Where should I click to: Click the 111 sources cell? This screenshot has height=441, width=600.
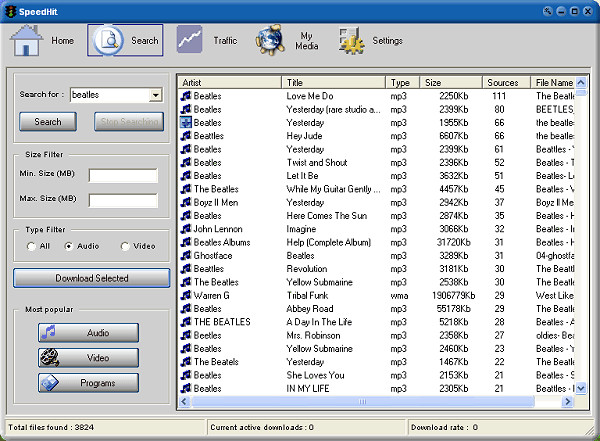click(x=499, y=96)
